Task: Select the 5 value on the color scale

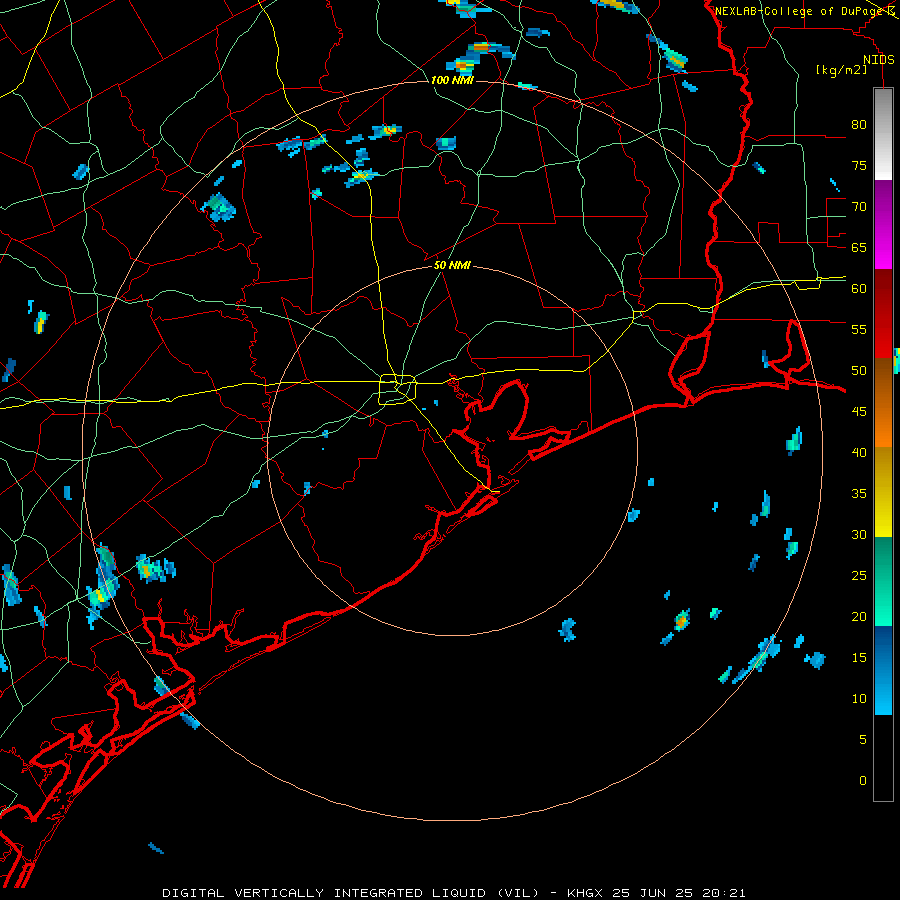Action: tap(863, 740)
